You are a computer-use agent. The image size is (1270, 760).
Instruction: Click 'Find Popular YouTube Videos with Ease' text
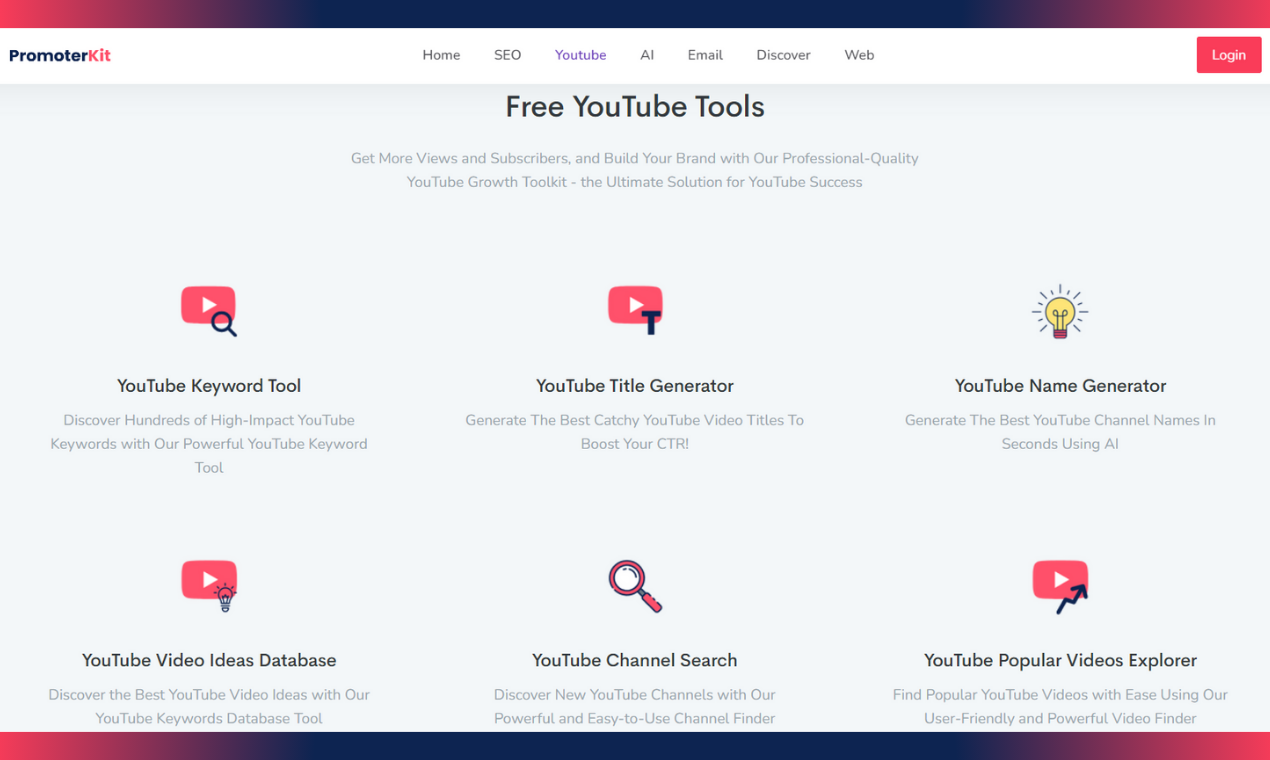click(x=1060, y=706)
